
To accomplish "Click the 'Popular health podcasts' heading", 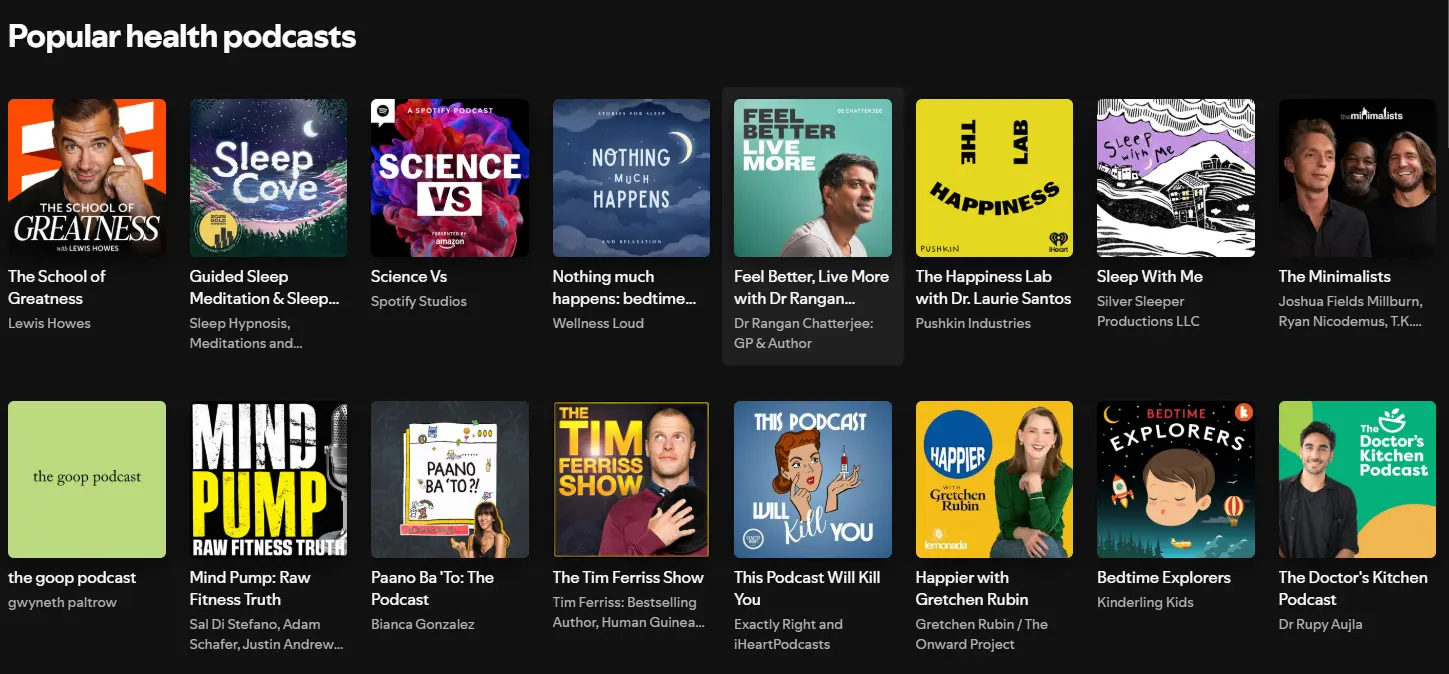I will (x=182, y=36).
